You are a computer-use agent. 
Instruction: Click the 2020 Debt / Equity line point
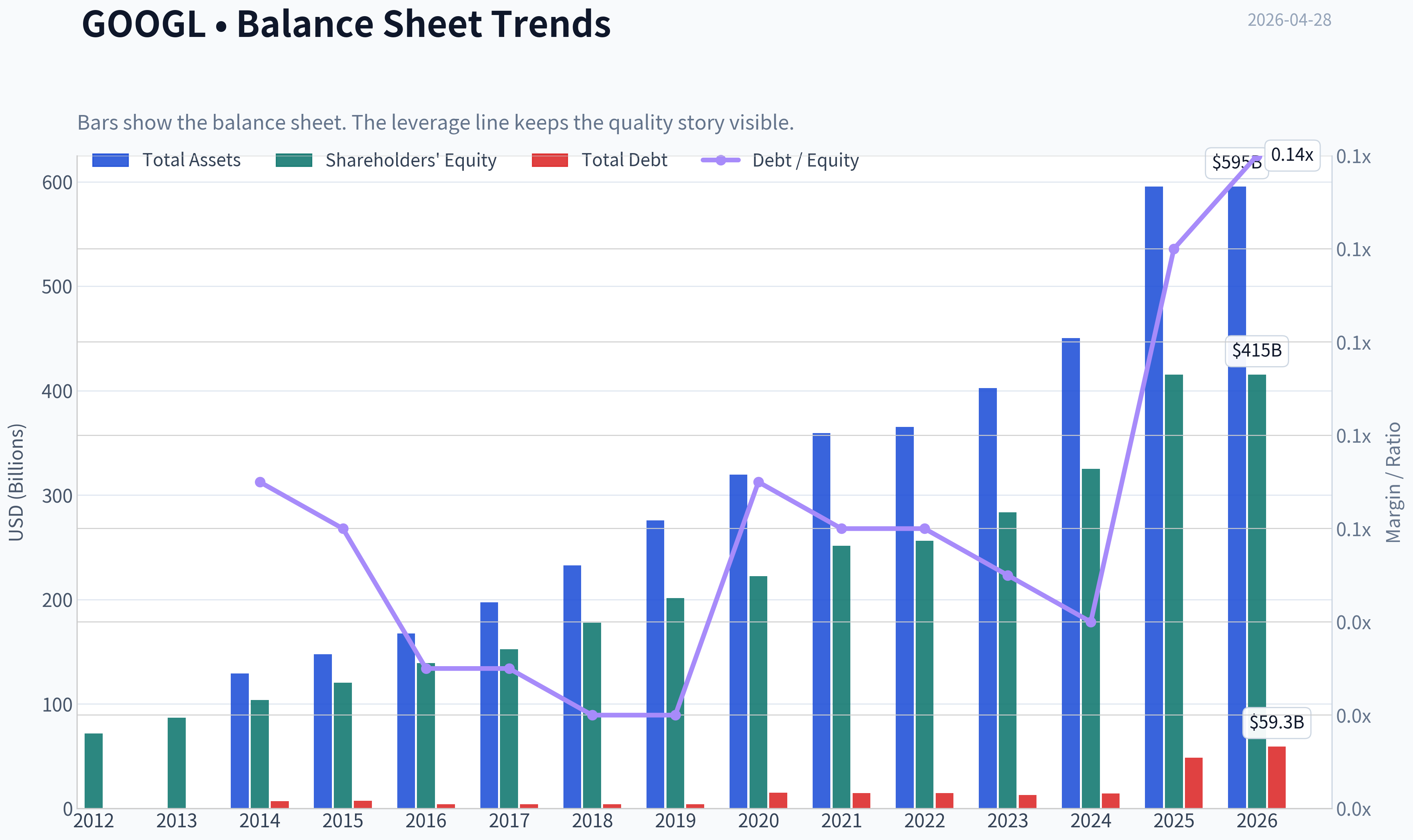759,482
